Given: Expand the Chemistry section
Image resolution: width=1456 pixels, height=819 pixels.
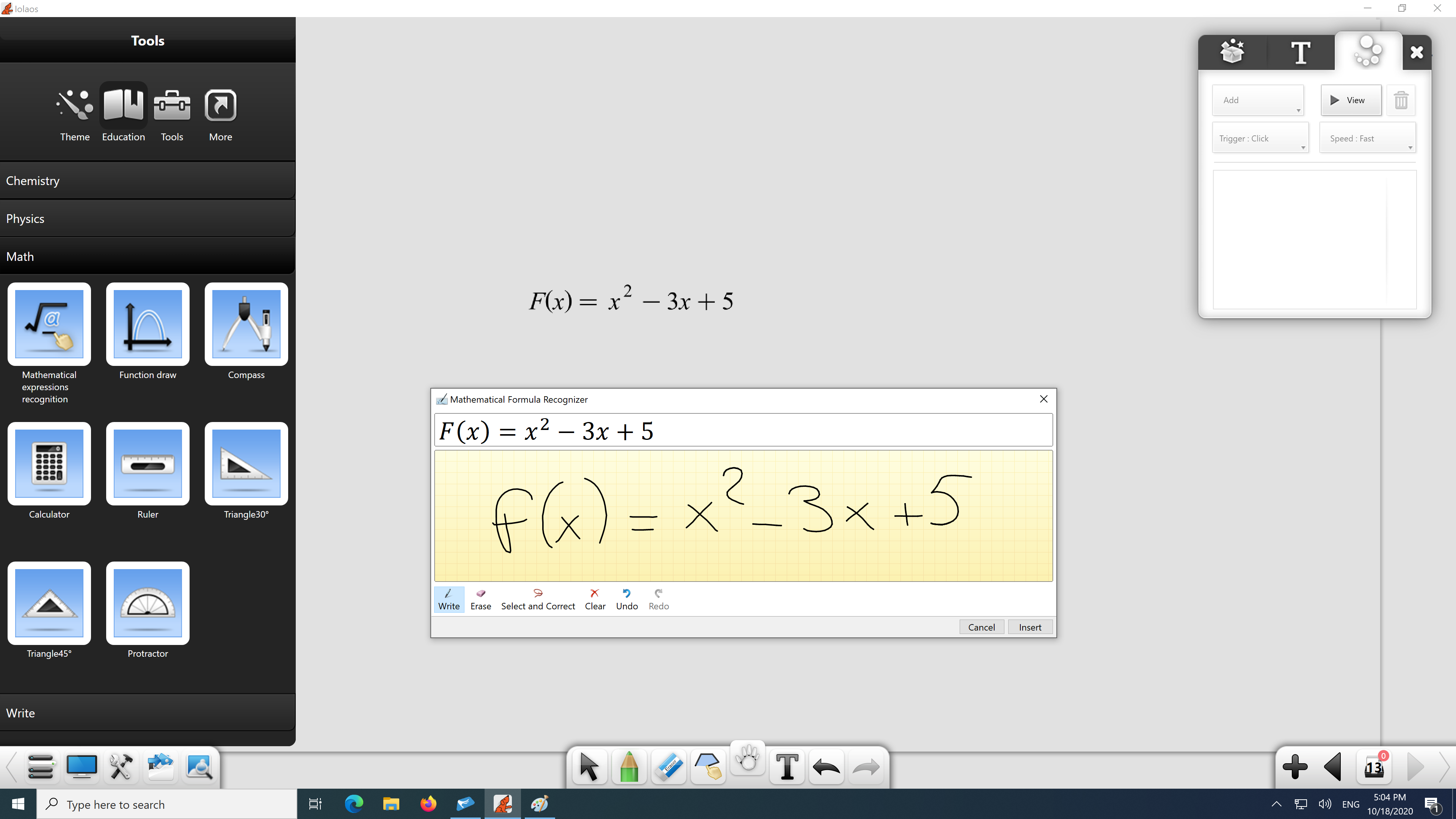Looking at the screenshot, I should point(147,181).
